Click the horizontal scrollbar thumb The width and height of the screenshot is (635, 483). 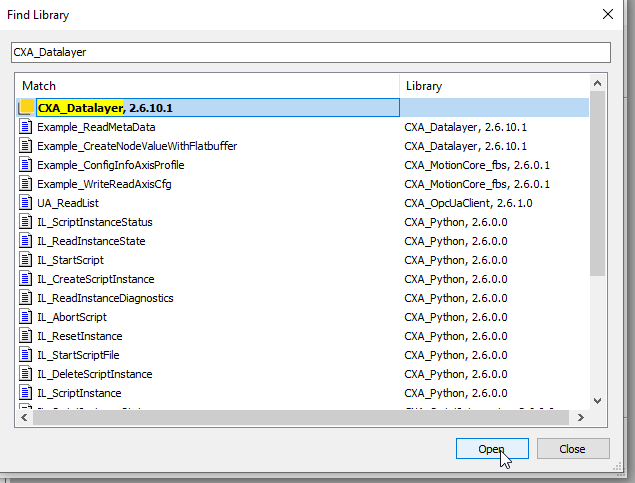301,417
